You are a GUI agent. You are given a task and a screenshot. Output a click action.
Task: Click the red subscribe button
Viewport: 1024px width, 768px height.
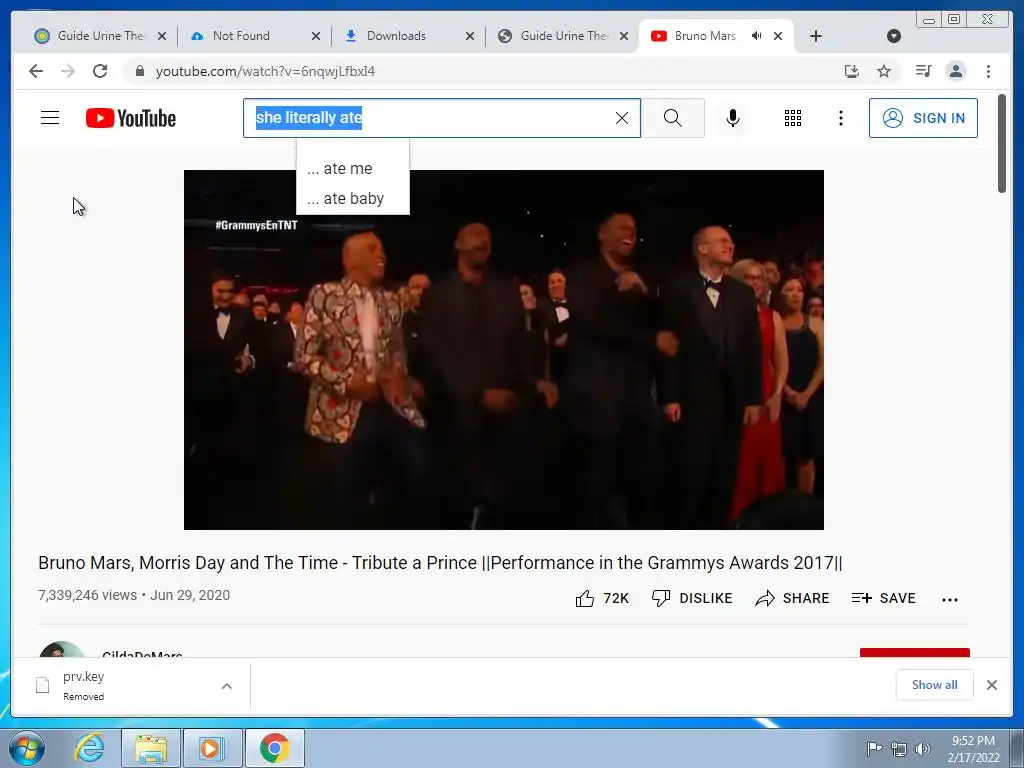pos(914,653)
